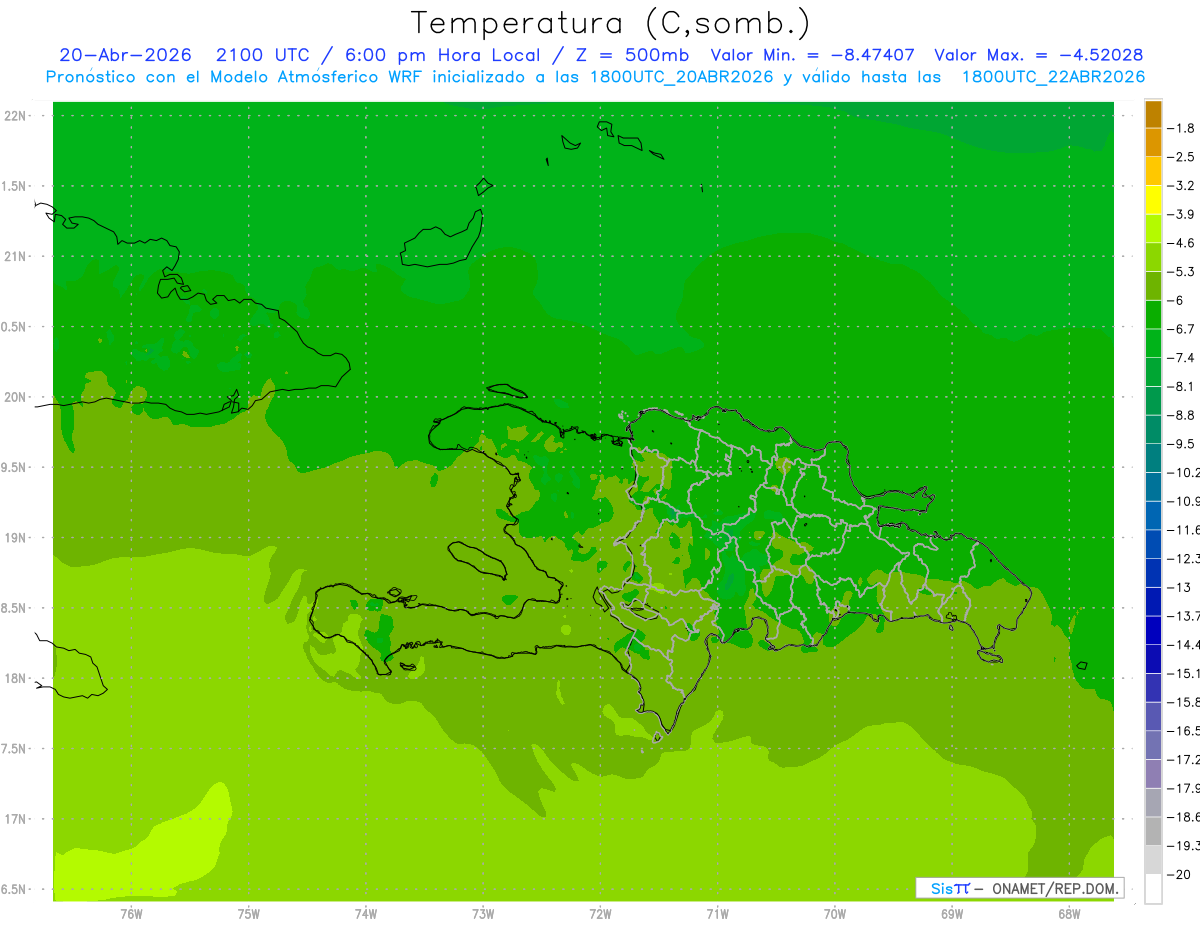Click the orange -1.8 colorbar swatch

(1153, 114)
